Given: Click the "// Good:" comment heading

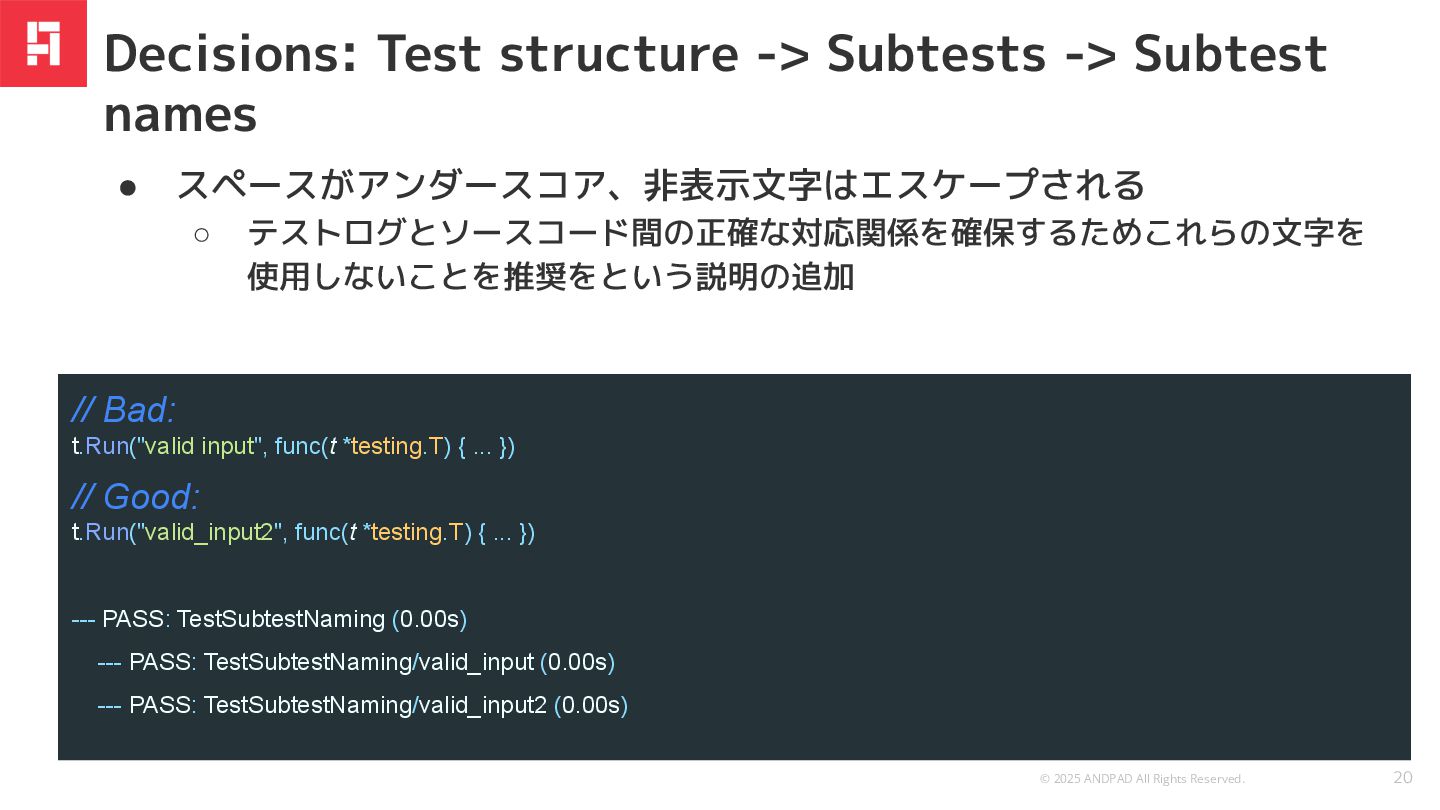Looking at the screenshot, I should [135, 496].
